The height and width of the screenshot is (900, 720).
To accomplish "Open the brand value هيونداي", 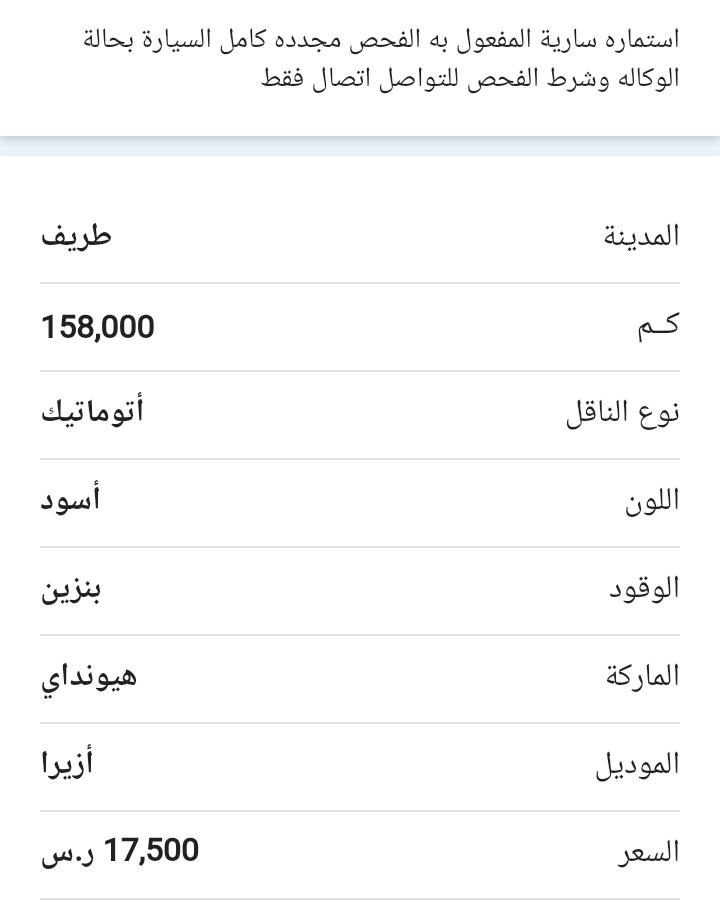I will point(89,678).
